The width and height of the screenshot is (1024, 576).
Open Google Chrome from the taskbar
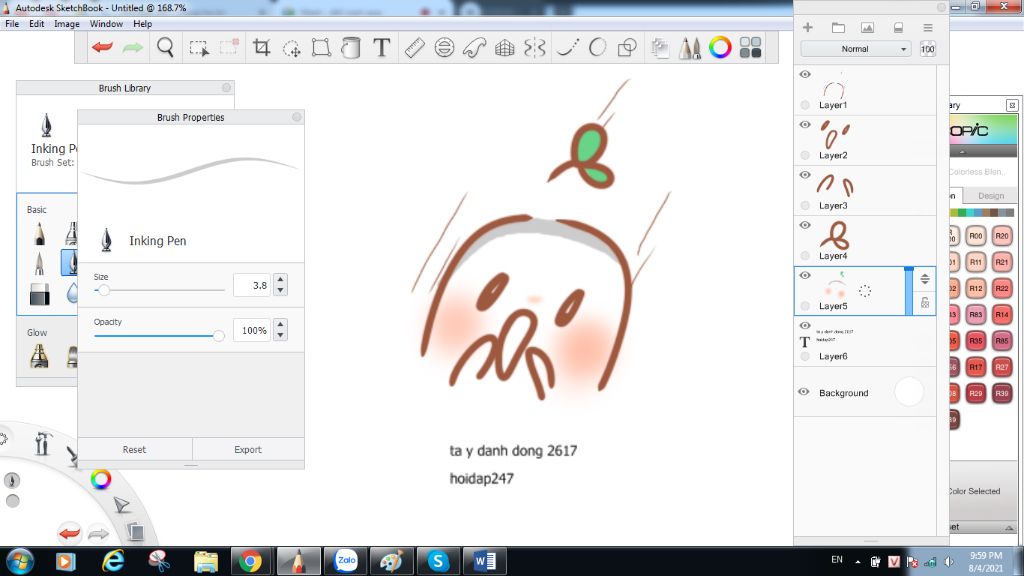pos(249,562)
